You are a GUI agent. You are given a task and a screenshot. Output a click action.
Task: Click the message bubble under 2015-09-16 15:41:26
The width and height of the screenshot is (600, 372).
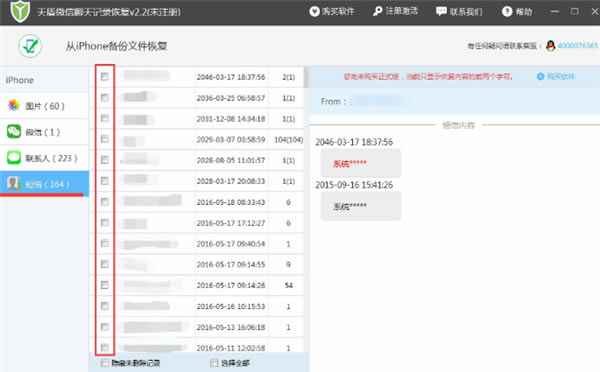361,206
